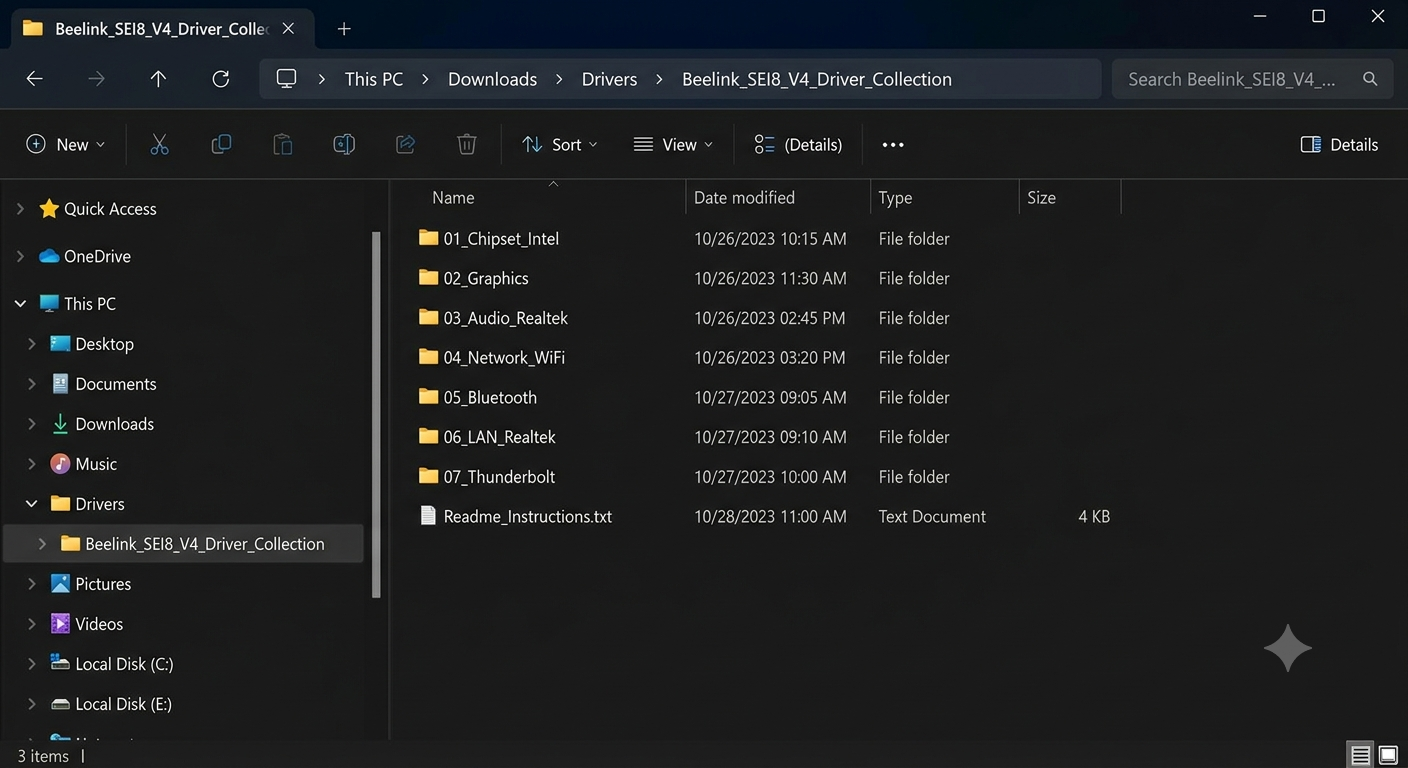The height and width of the screenshot is (768, 1408).
Task: Select the 02_Graphics folder icon
Action: 428,278
